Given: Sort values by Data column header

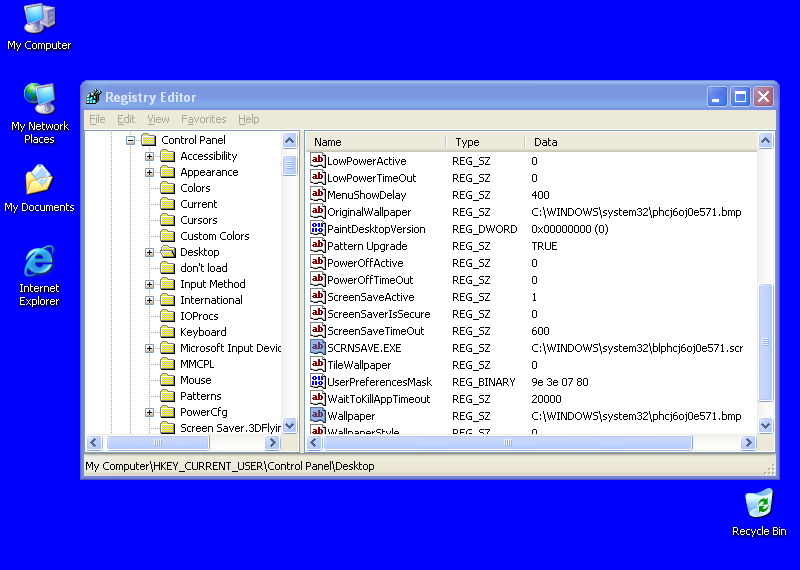Looking at the screenshot, I should 640,142.
